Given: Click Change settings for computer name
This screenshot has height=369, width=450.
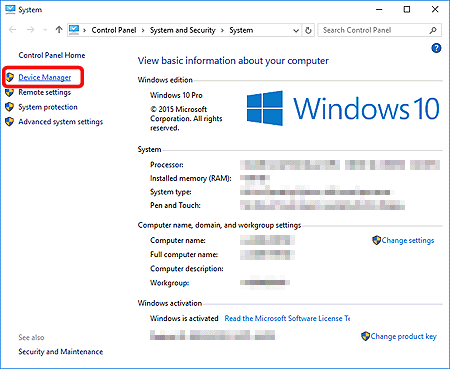Looking at the screenshot, I should 408,240.
